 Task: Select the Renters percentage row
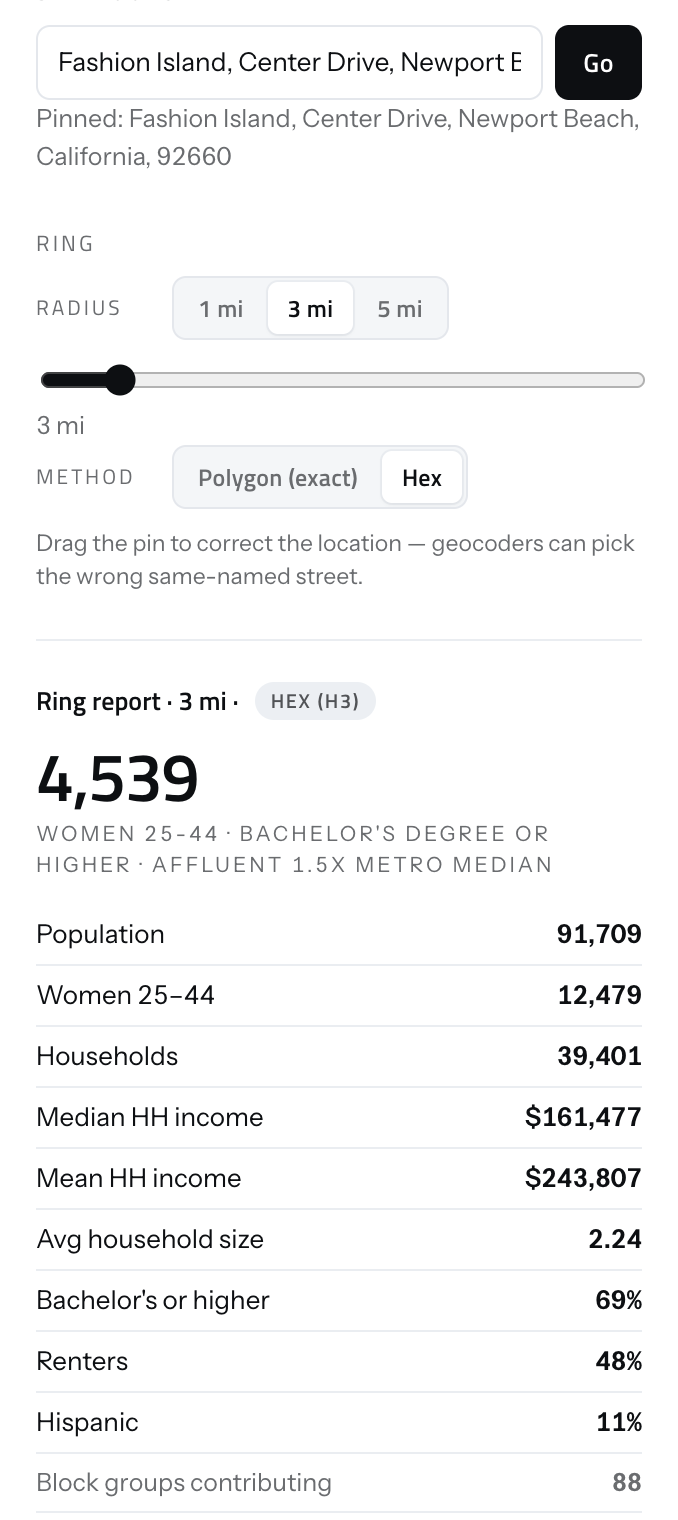339,1361
